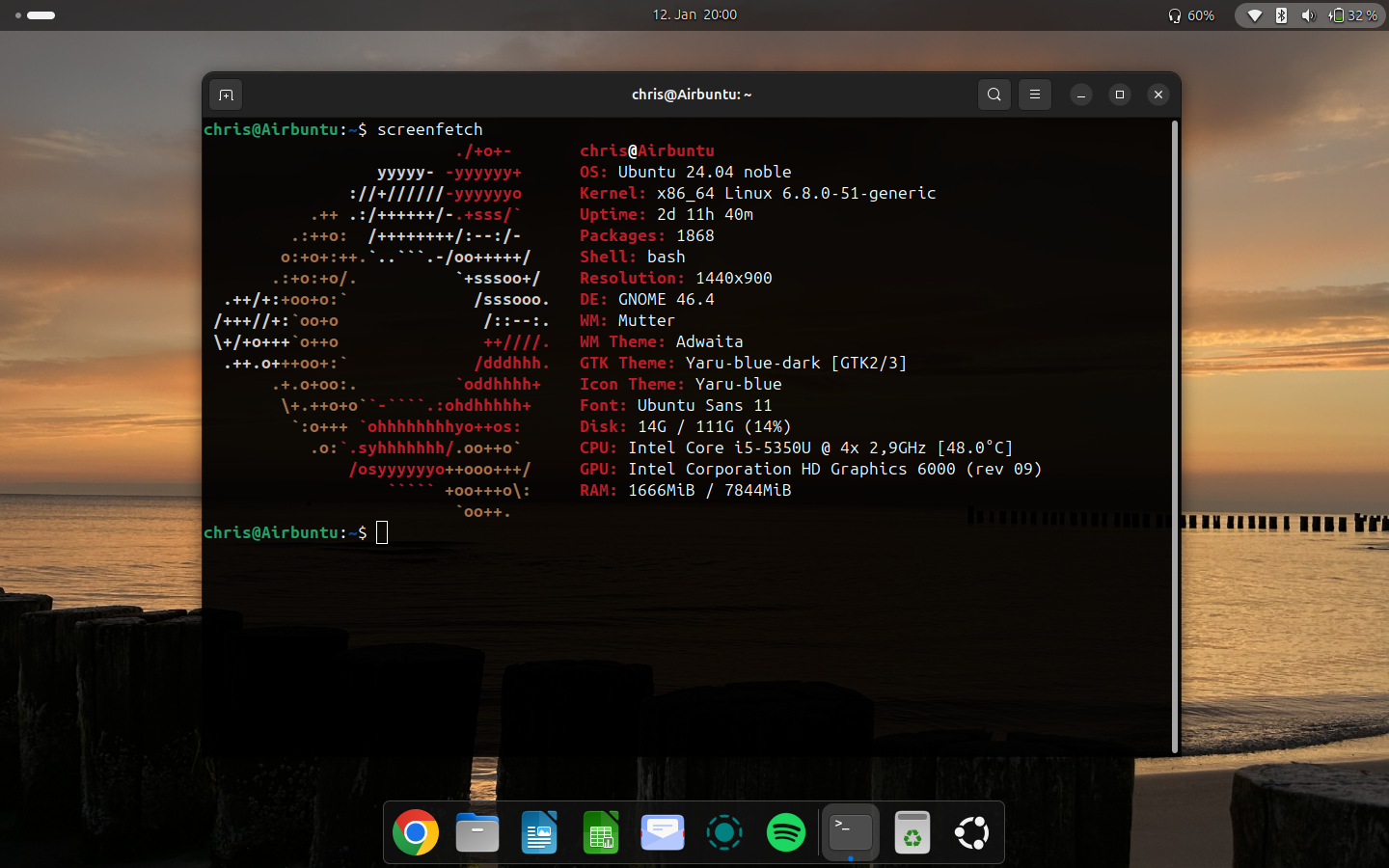
Task: Click the WM Theme value Adwaita
Action: point(710,341)
